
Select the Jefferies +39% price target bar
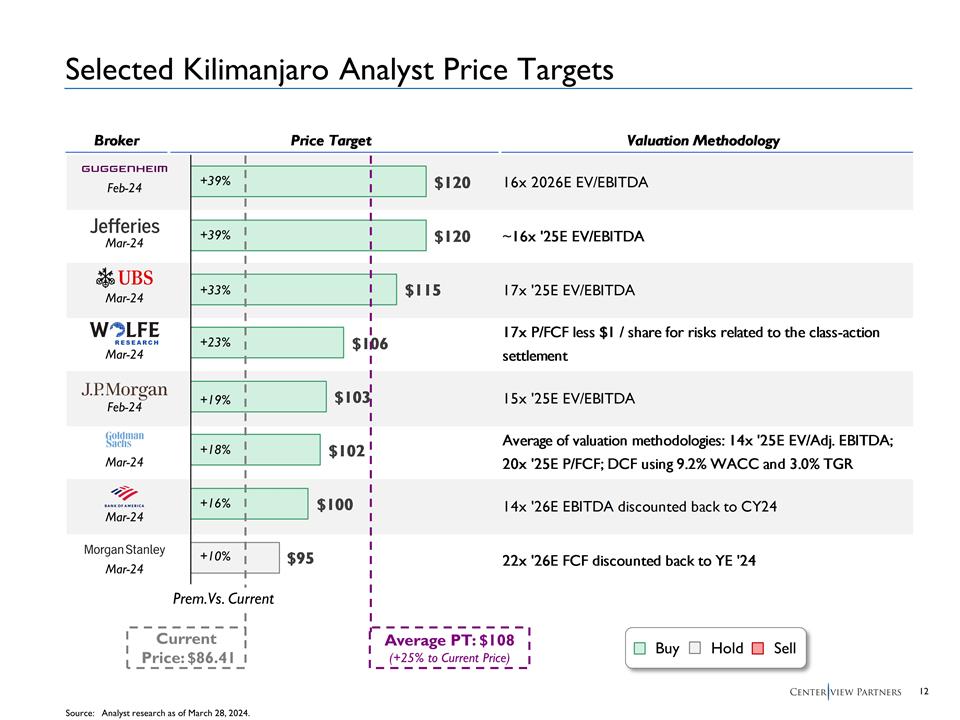[309, 235]
